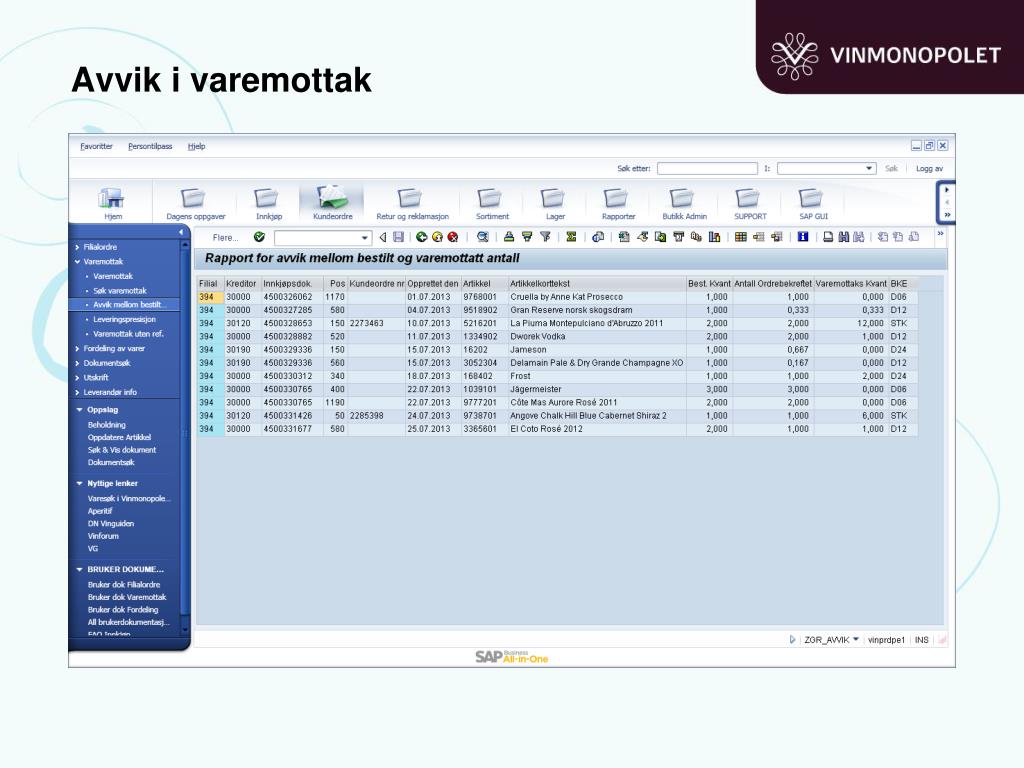
Task: Select Leveringspresisjon in navigation tree
Action: tap(124, 319)
